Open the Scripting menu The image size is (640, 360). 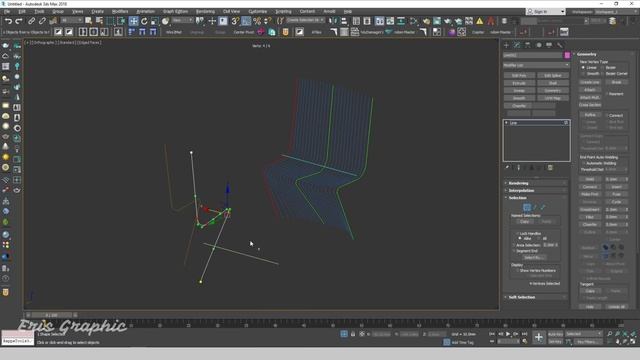point(283,11)
